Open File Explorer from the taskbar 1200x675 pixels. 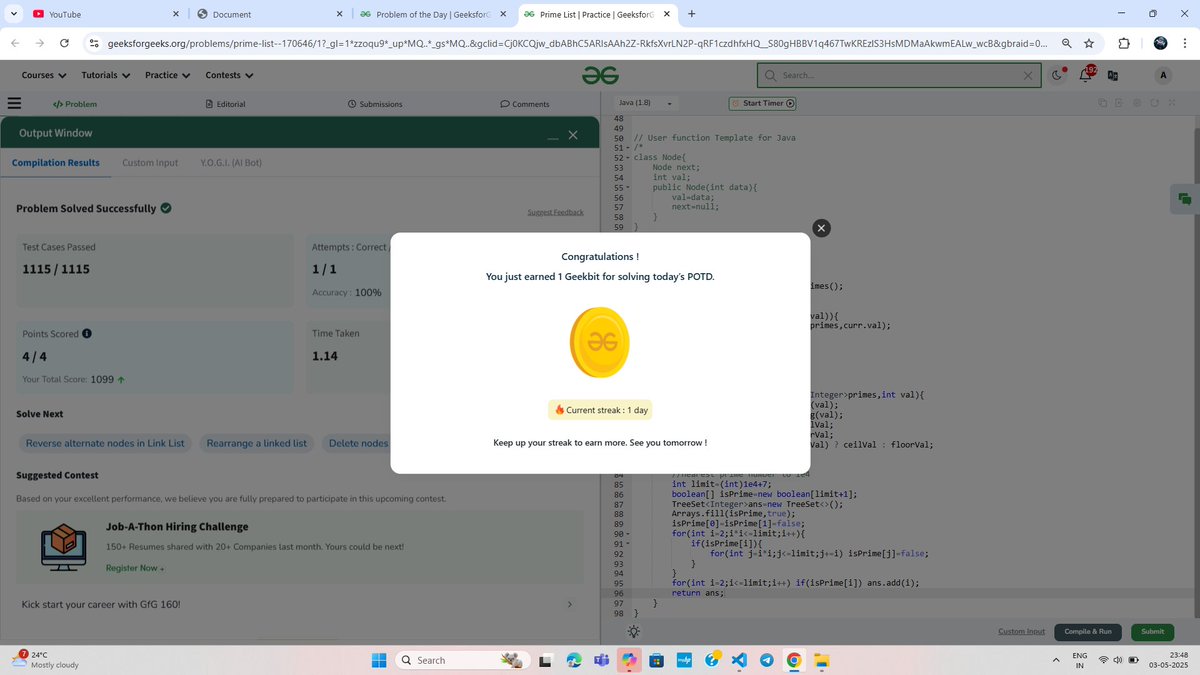point(821,660)
